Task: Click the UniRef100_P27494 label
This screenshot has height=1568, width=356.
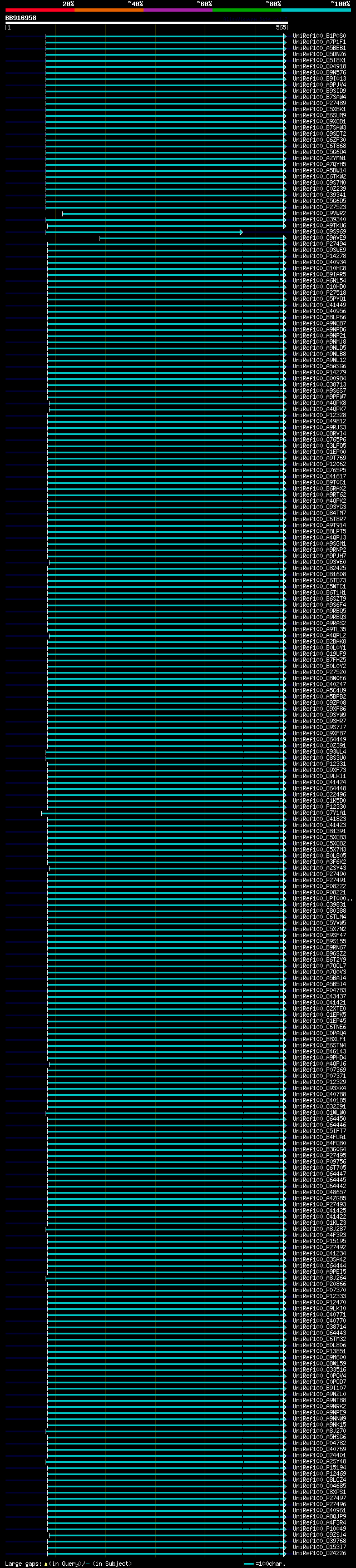Action: [x=319, y=244]
